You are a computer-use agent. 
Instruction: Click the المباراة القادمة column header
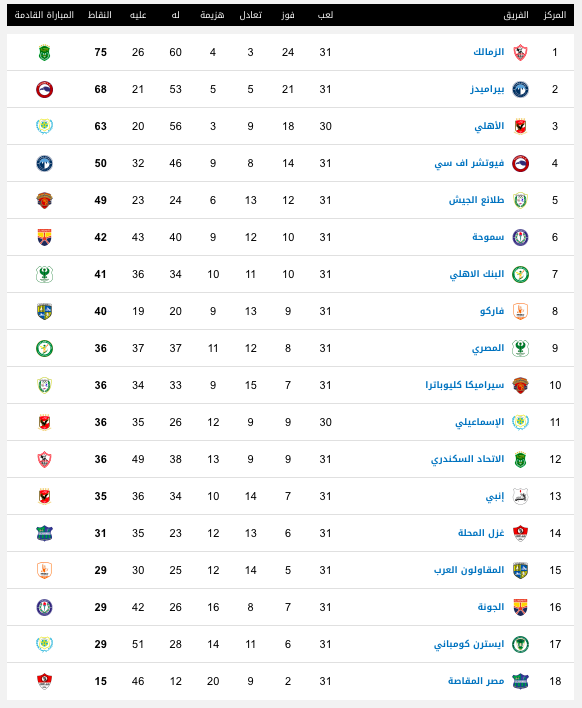(x=44, y=15)
